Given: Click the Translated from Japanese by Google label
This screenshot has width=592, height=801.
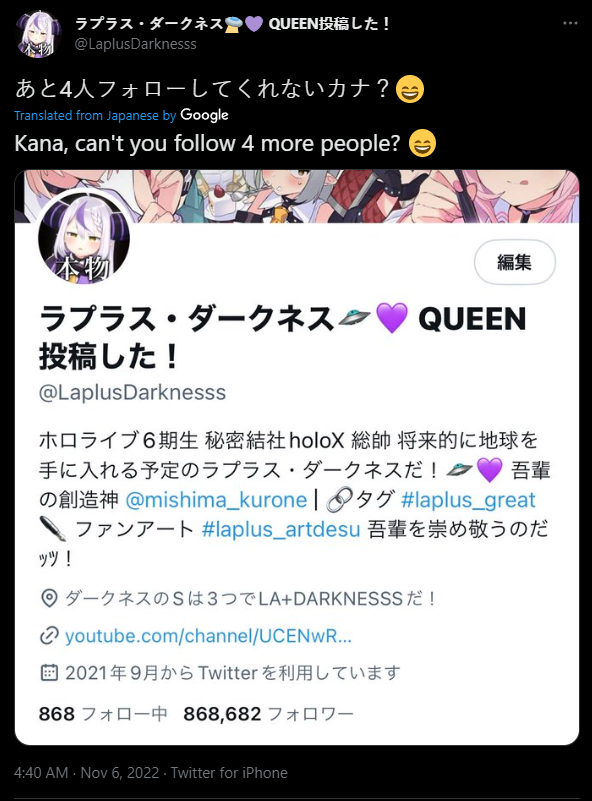Looking at the screenshot, I should coord(121,115).
